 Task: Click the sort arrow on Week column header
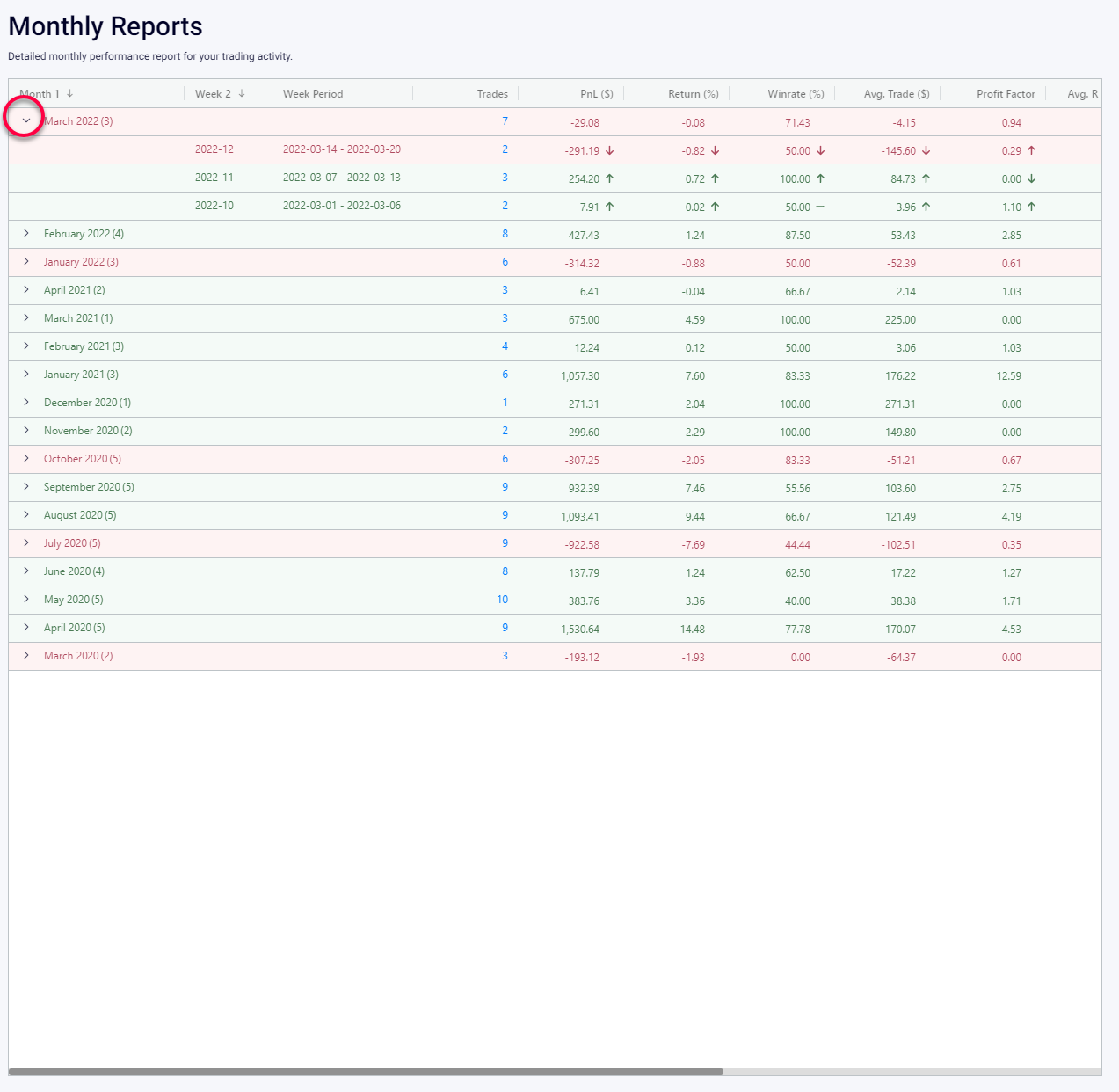pos(242,93)
